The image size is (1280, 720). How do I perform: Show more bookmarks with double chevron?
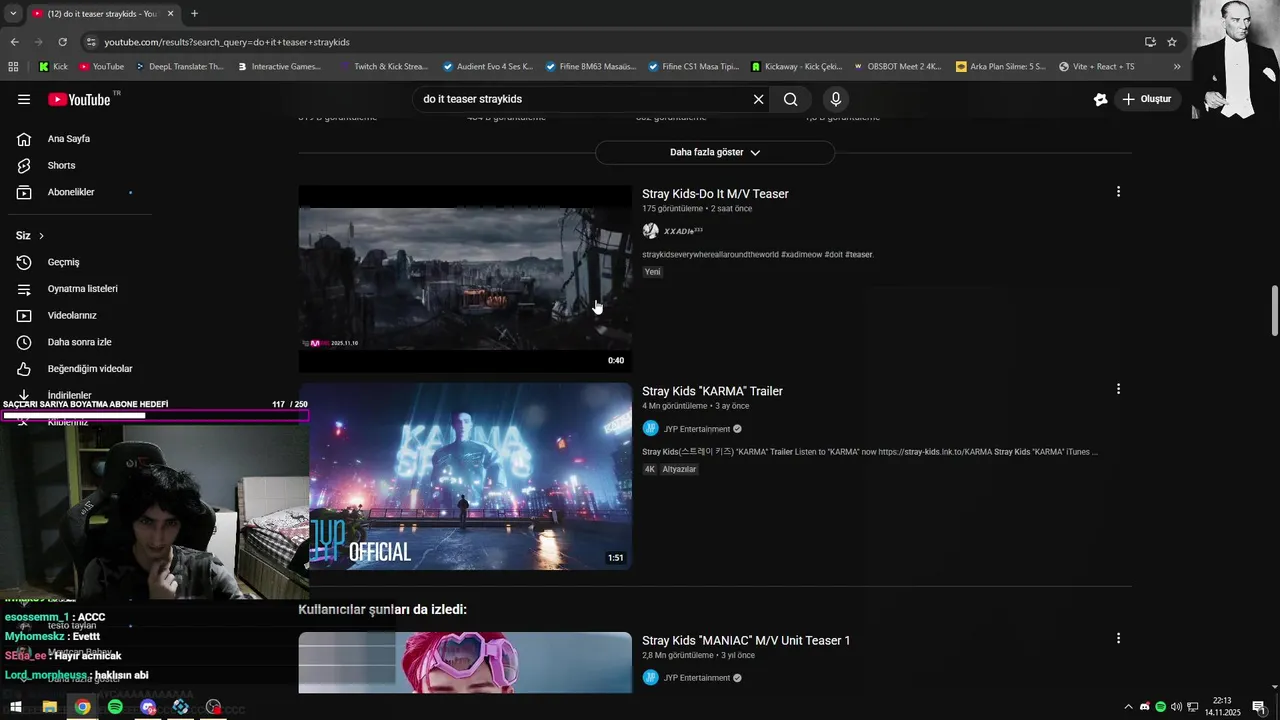point(1177,67)
